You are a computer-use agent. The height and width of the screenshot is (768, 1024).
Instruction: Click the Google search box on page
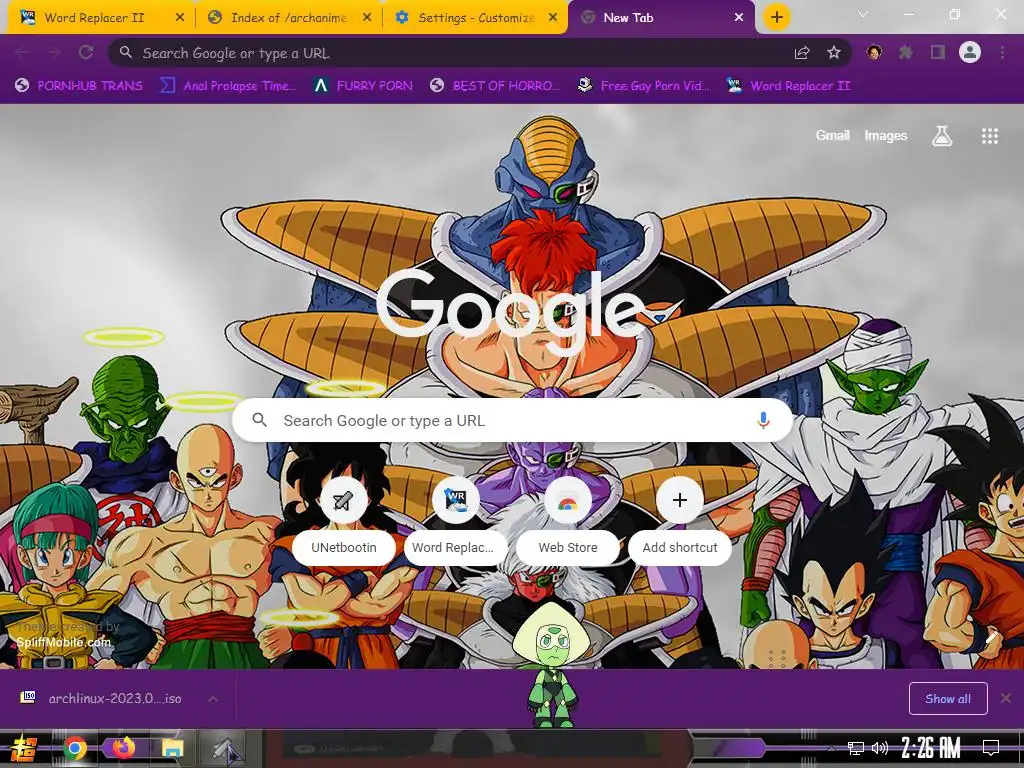513,420
